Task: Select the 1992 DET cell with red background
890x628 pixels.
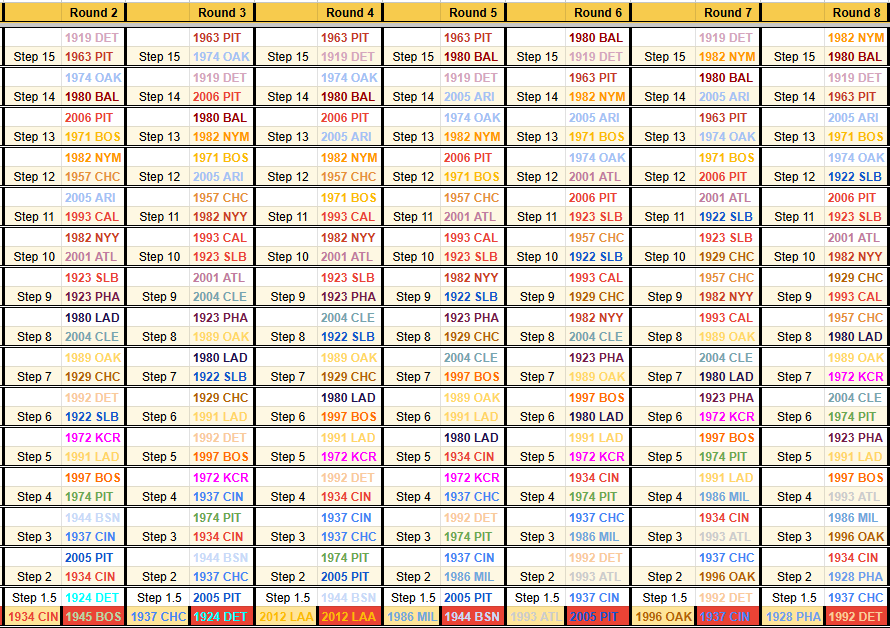Action: click(855, 617)
